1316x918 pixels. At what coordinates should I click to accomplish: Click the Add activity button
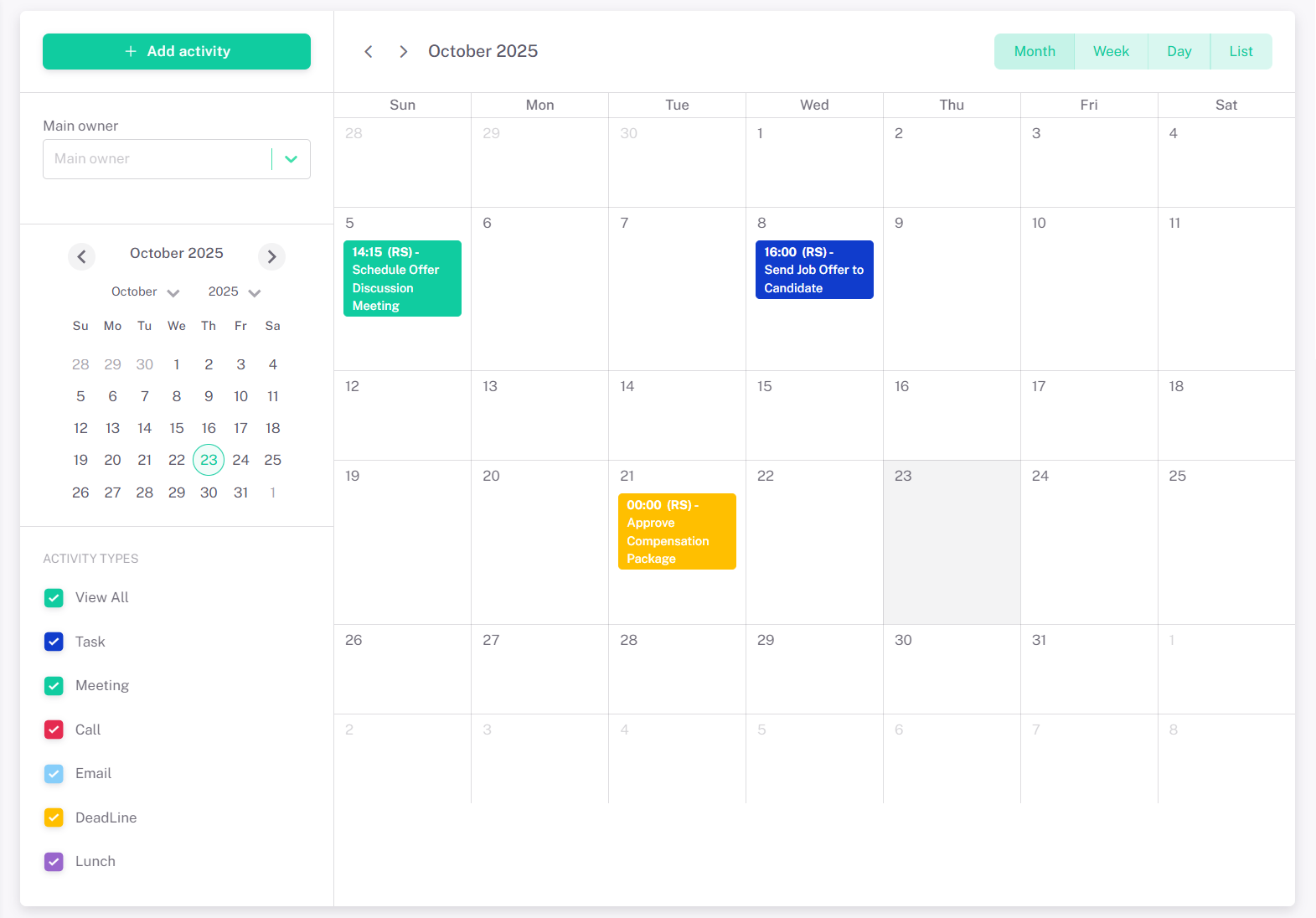(x=177, y=52)
